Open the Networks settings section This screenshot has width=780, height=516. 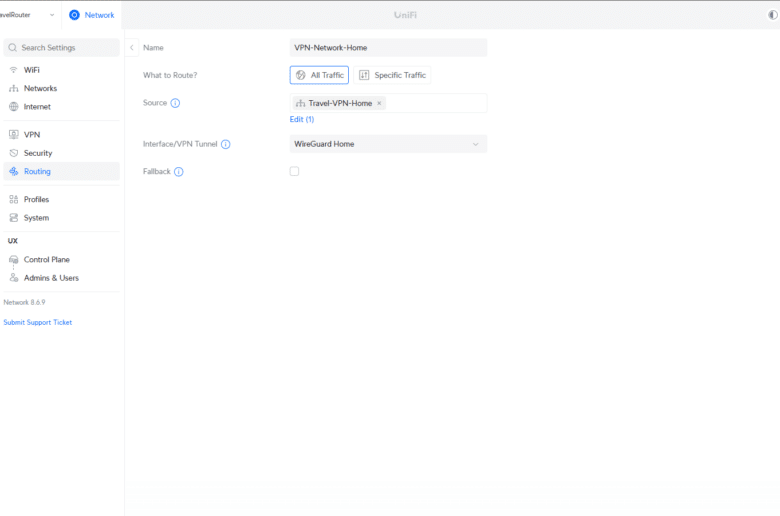[x=61, y=88]
